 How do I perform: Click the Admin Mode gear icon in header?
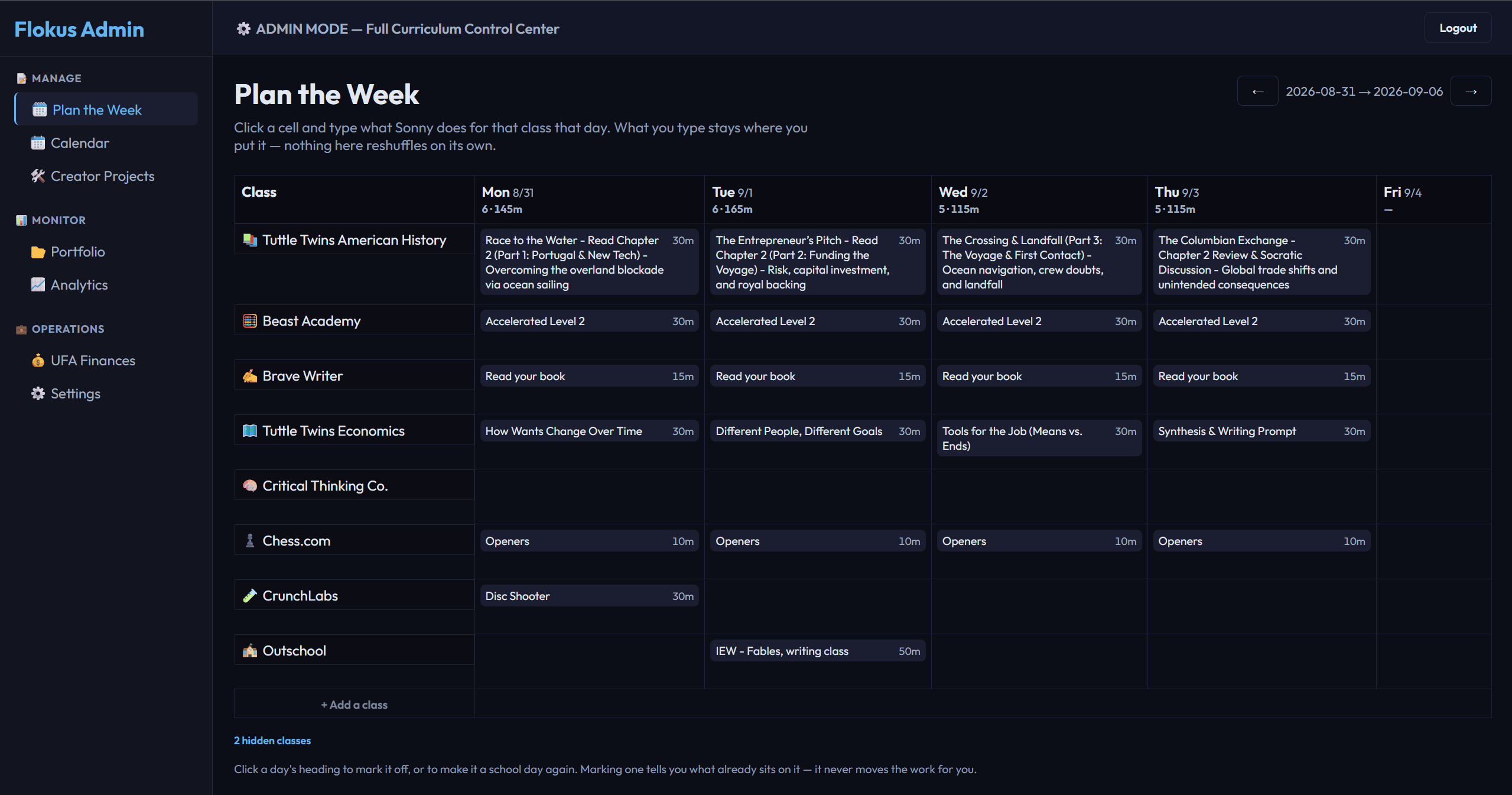243,28
